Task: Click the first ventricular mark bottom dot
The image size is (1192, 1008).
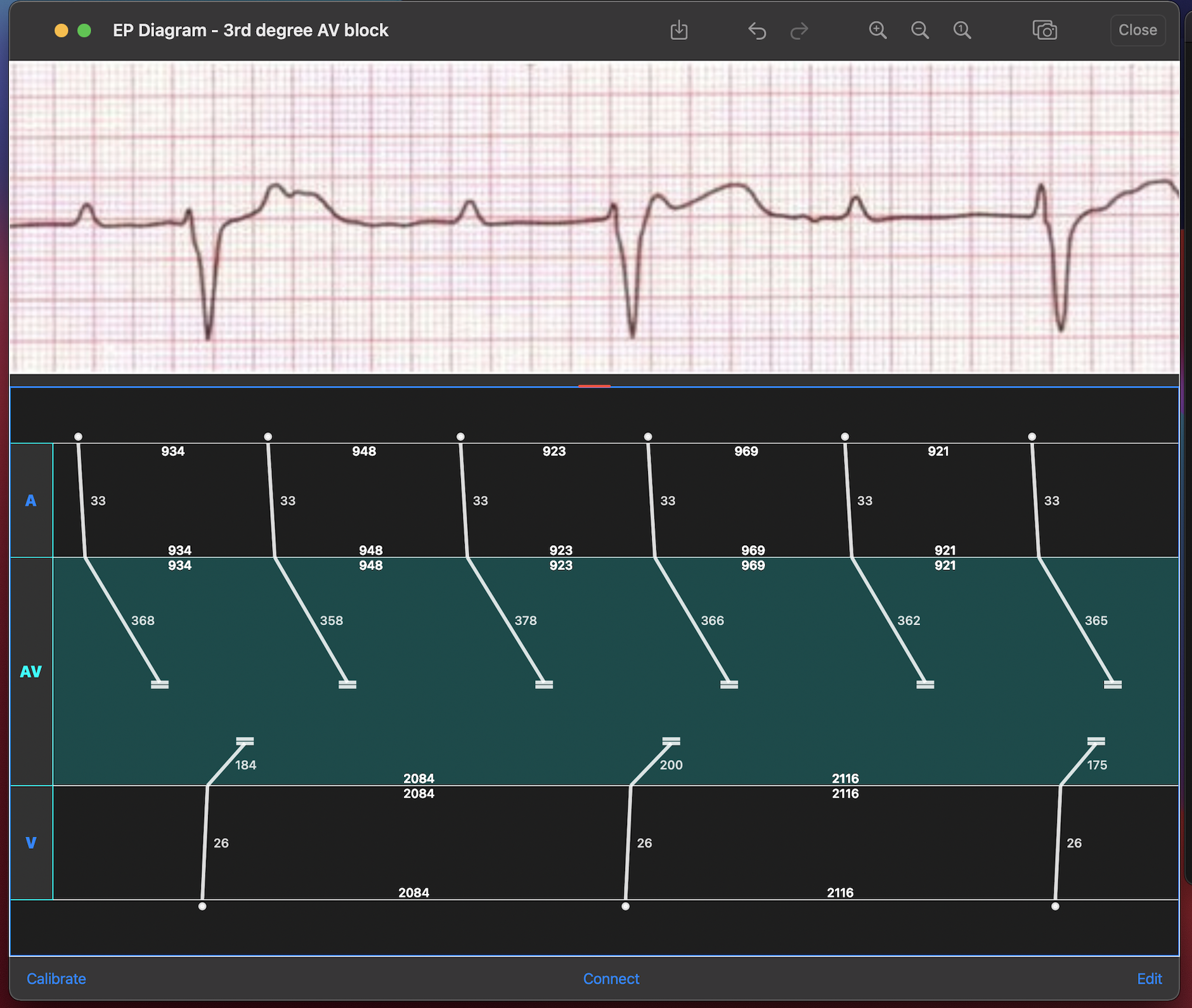Action: click(x=202, y=906)
